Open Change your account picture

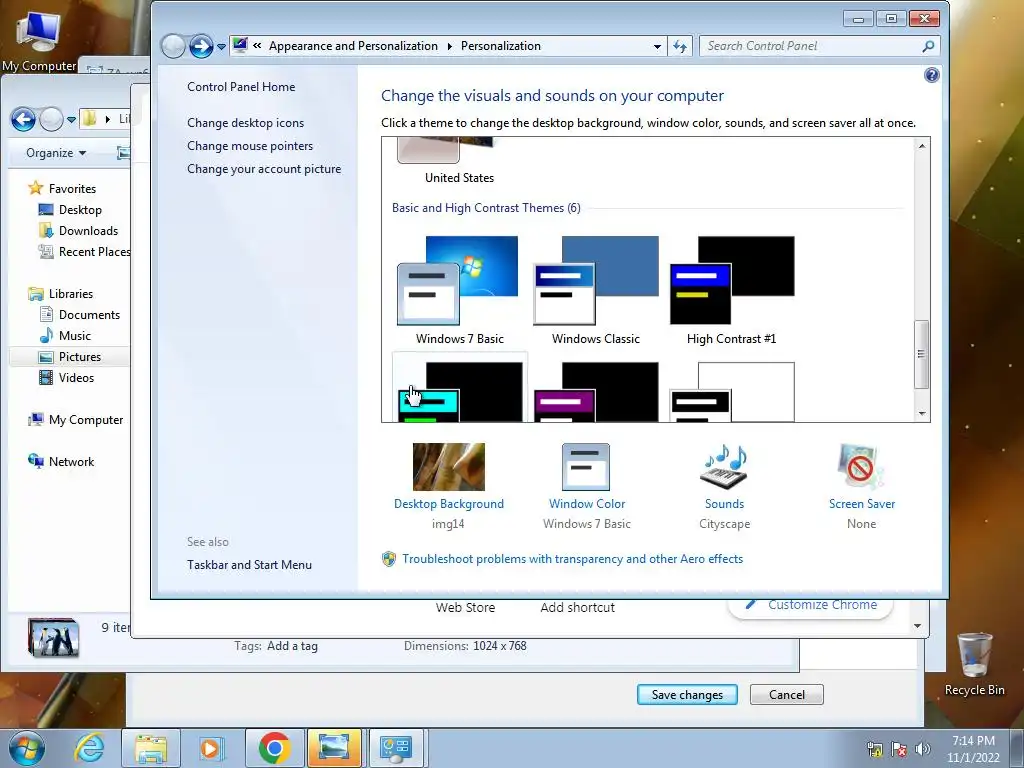pyautogui.click(x=264, y=168)
